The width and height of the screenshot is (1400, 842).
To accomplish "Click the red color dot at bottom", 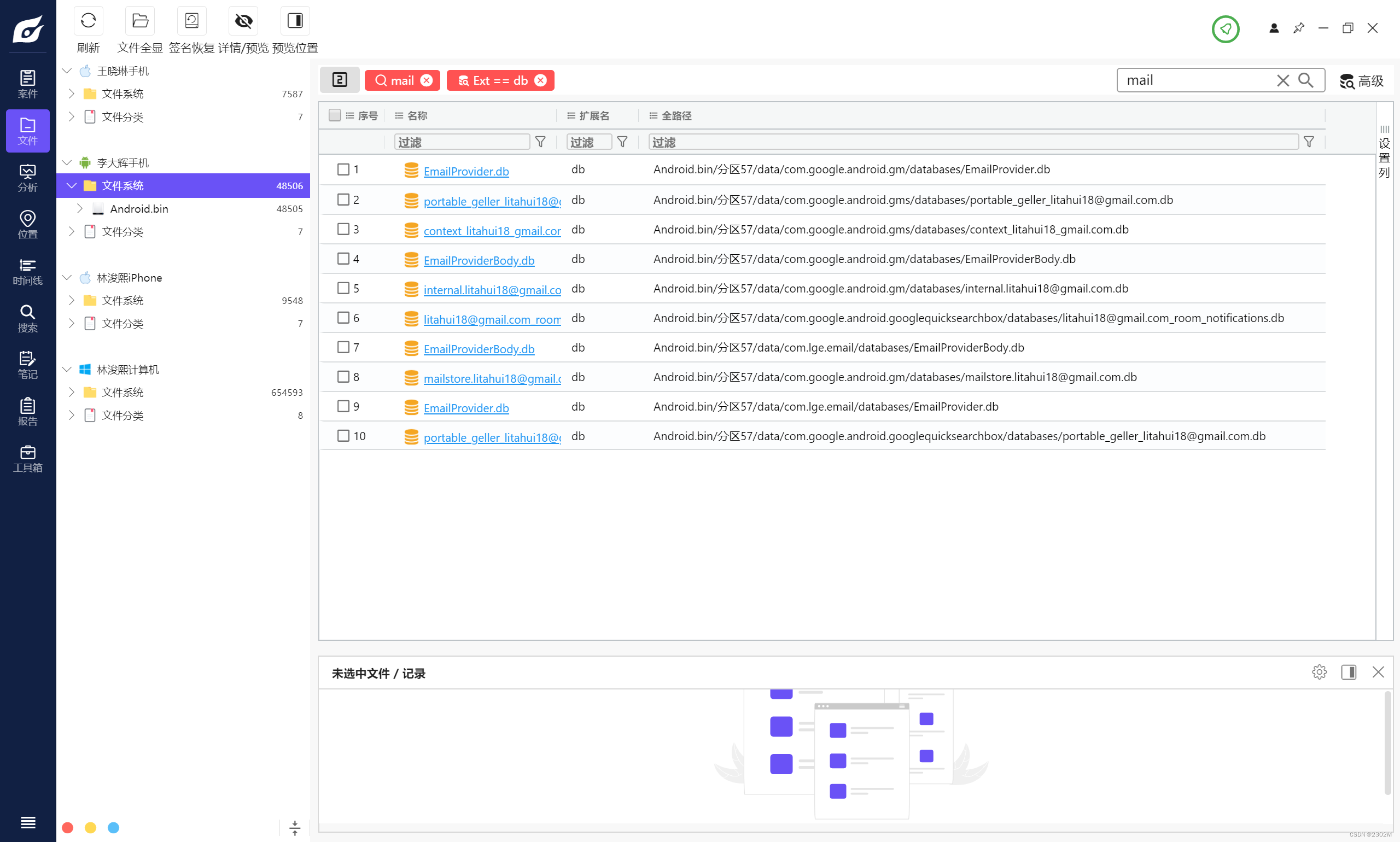I will 67,827.
